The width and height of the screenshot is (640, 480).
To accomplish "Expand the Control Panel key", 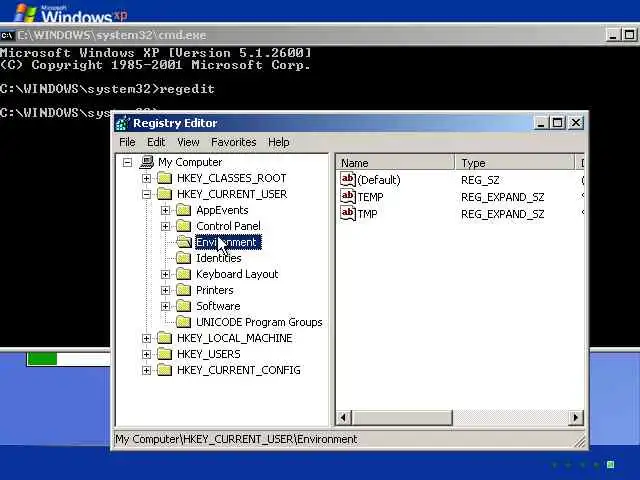I will (x=165, y=226).
